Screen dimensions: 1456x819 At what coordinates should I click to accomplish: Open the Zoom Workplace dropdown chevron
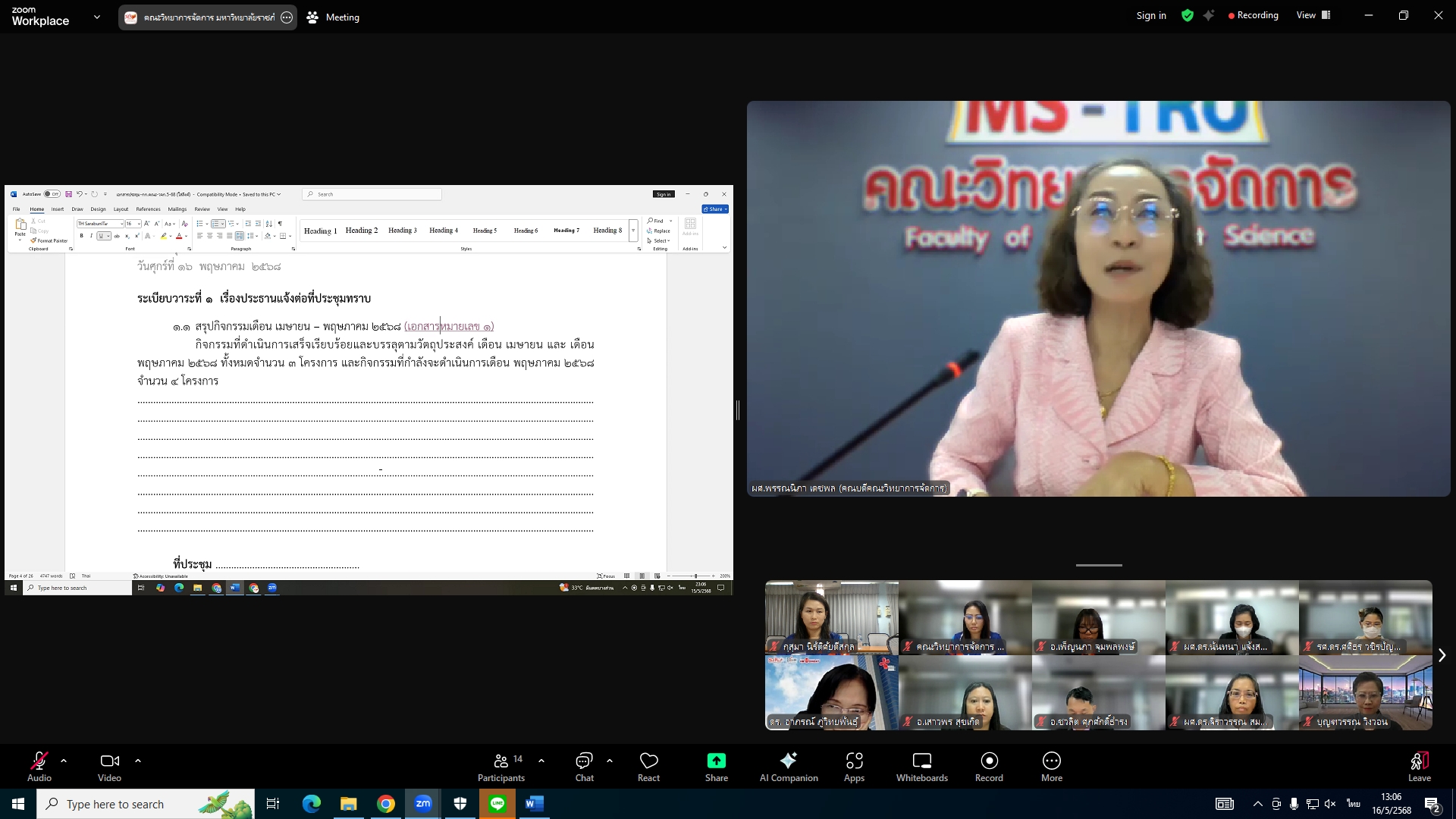point(96,17)
